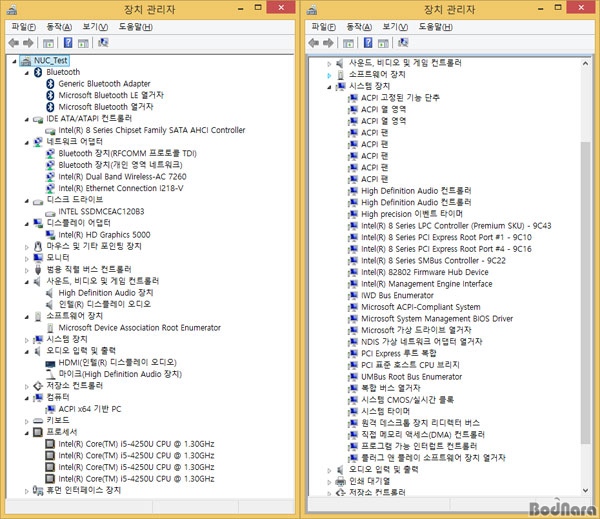600x519 pixels.
Task: Click the NUC_Test computer icon
Action: (x=26, y=60)
